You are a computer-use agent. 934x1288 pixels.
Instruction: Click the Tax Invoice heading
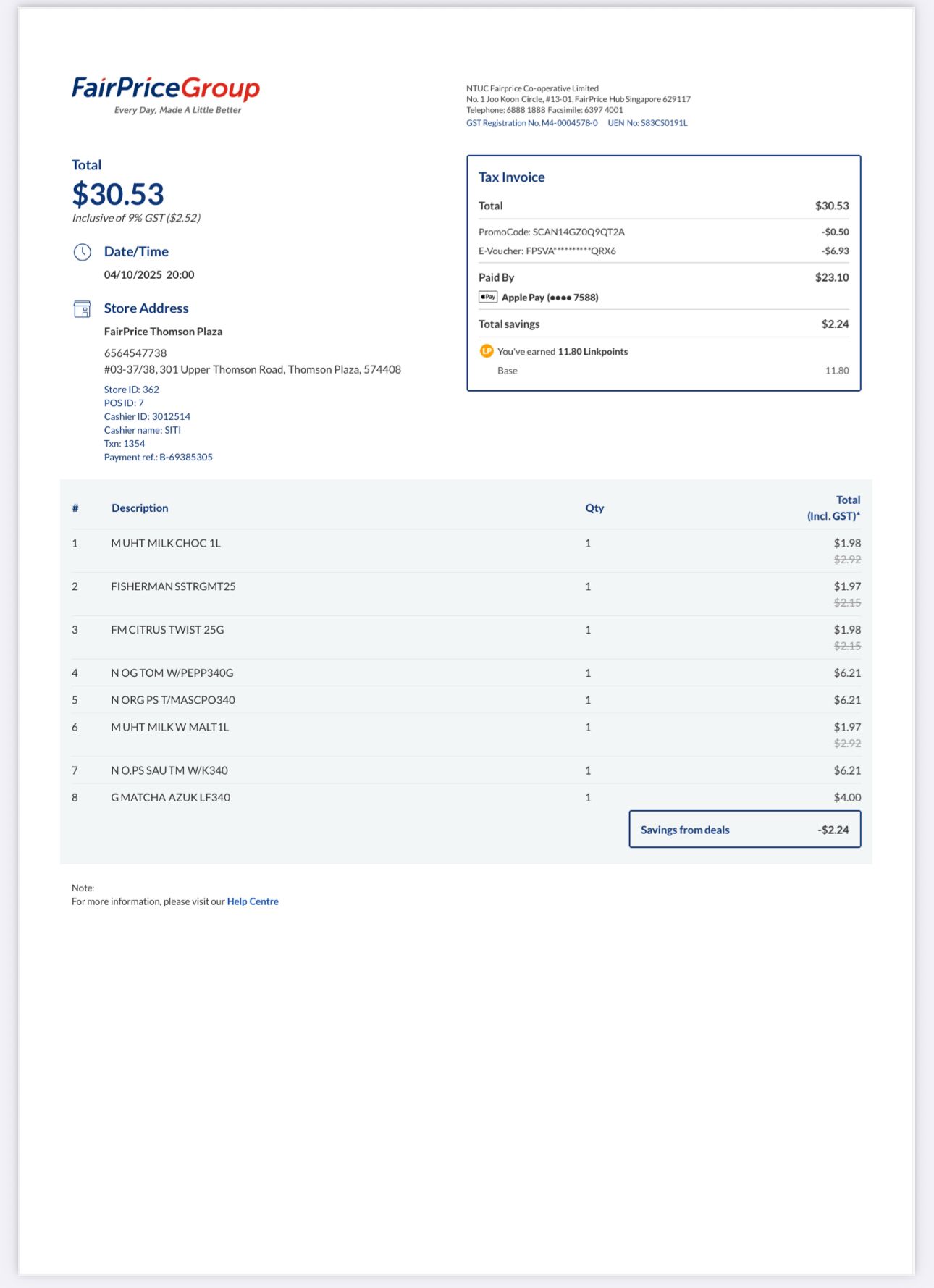(512, 177)
